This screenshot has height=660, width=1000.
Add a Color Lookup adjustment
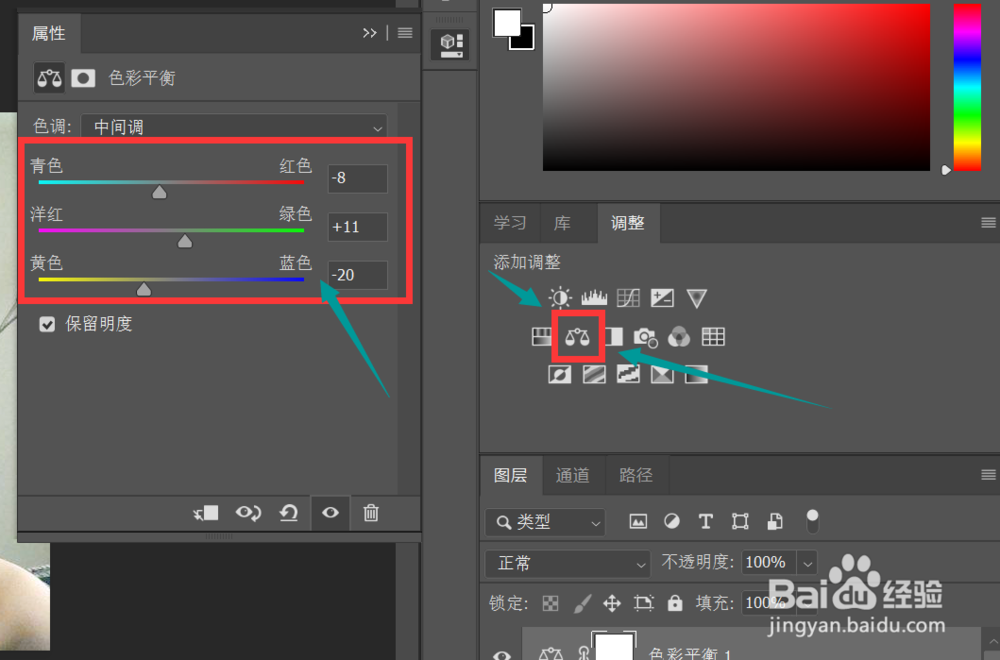pyautogui.click(x=713, y=336)
